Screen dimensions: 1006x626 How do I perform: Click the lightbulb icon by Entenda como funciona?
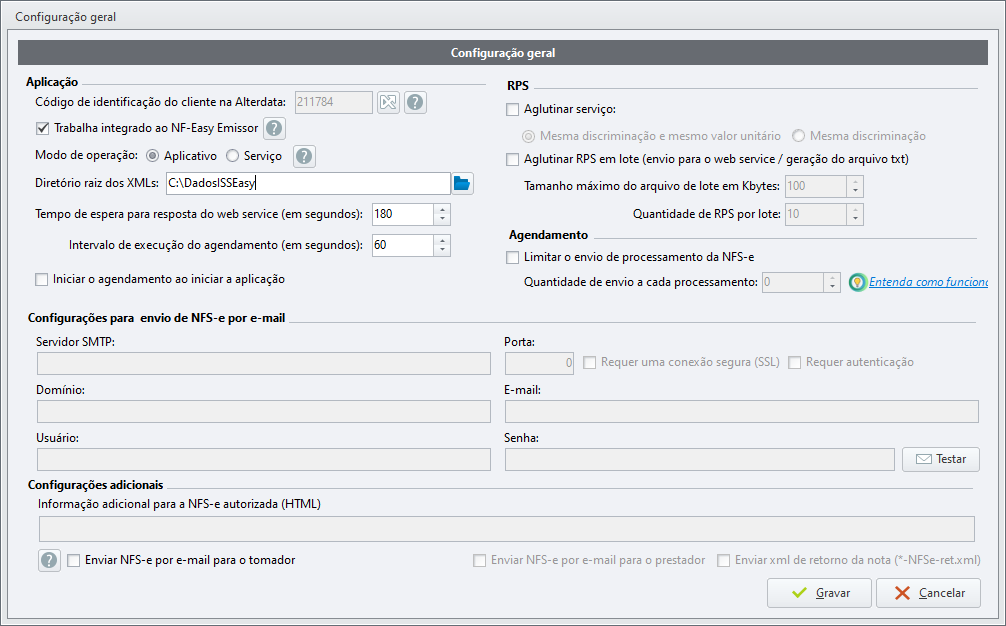coord(857,282)
